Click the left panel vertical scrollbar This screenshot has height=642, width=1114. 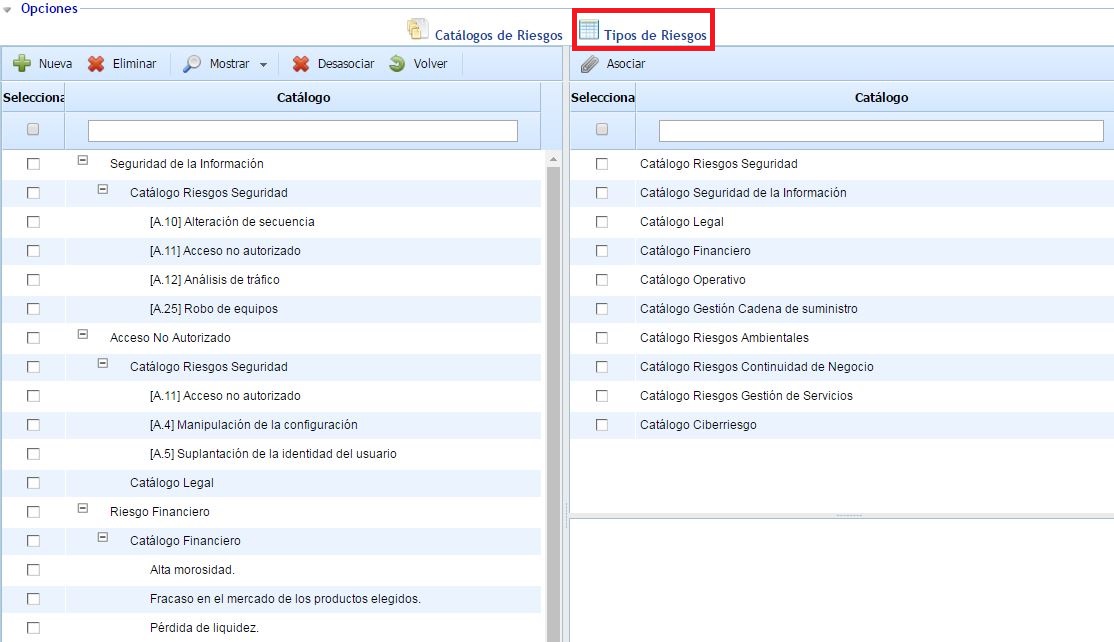553,400
